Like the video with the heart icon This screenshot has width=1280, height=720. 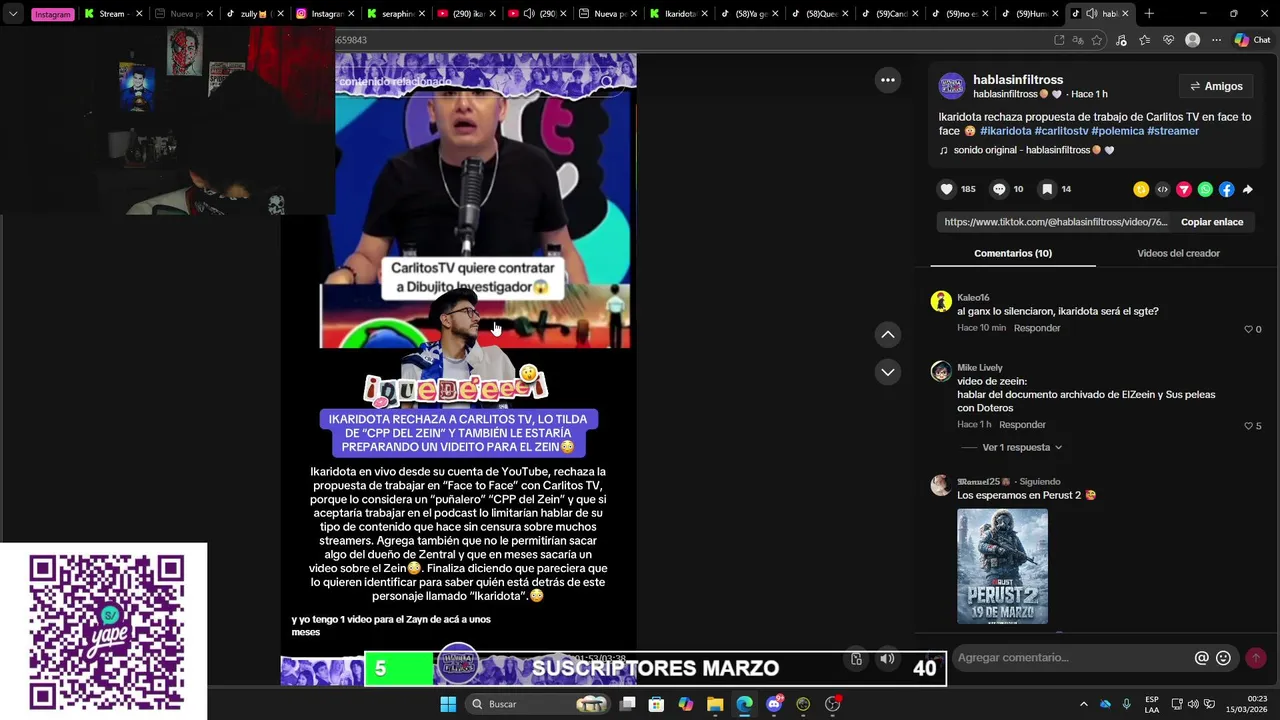click(946, 189)
